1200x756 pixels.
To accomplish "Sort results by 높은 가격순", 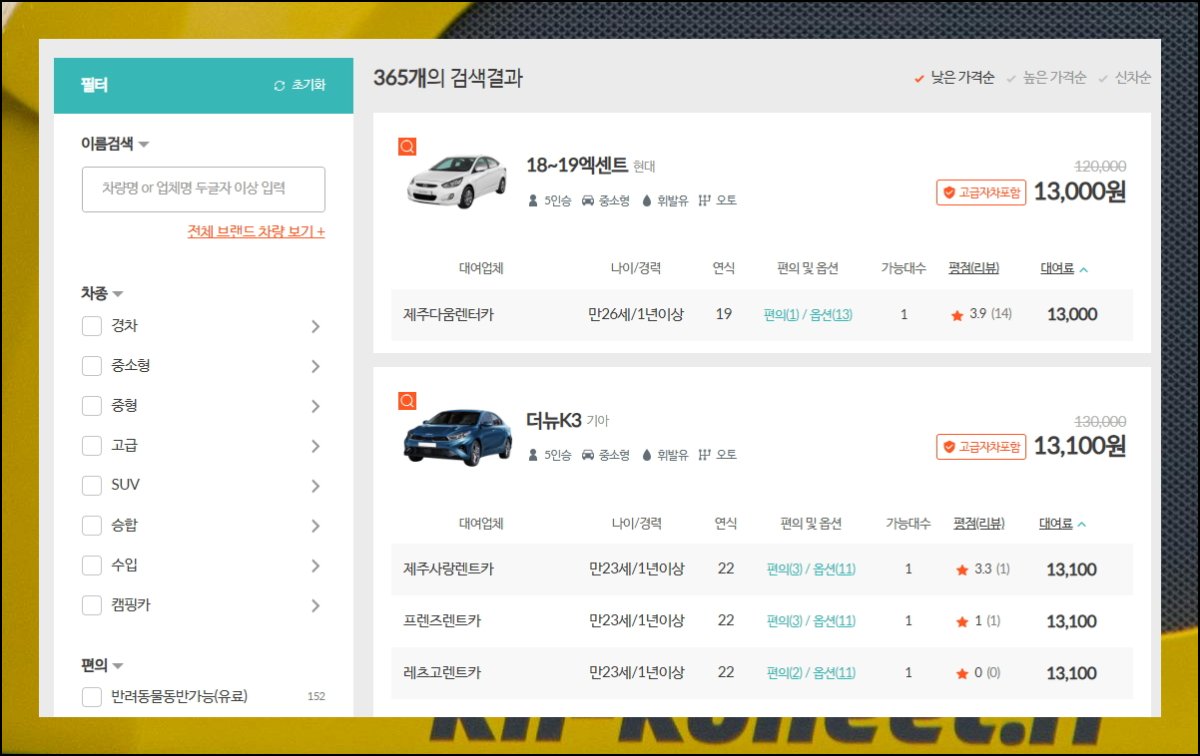I will pyautogui.click(x=1046, y=78).
